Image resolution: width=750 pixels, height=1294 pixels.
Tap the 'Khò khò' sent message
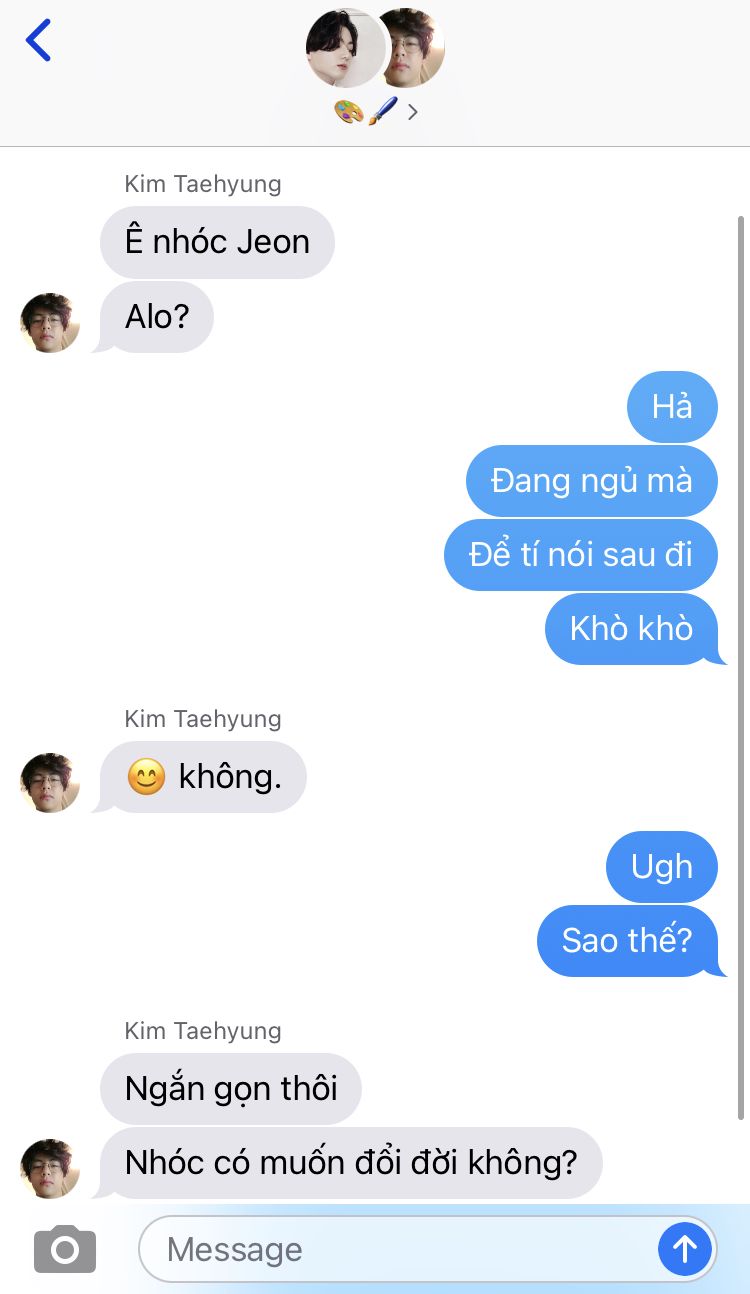pos(632,629)
